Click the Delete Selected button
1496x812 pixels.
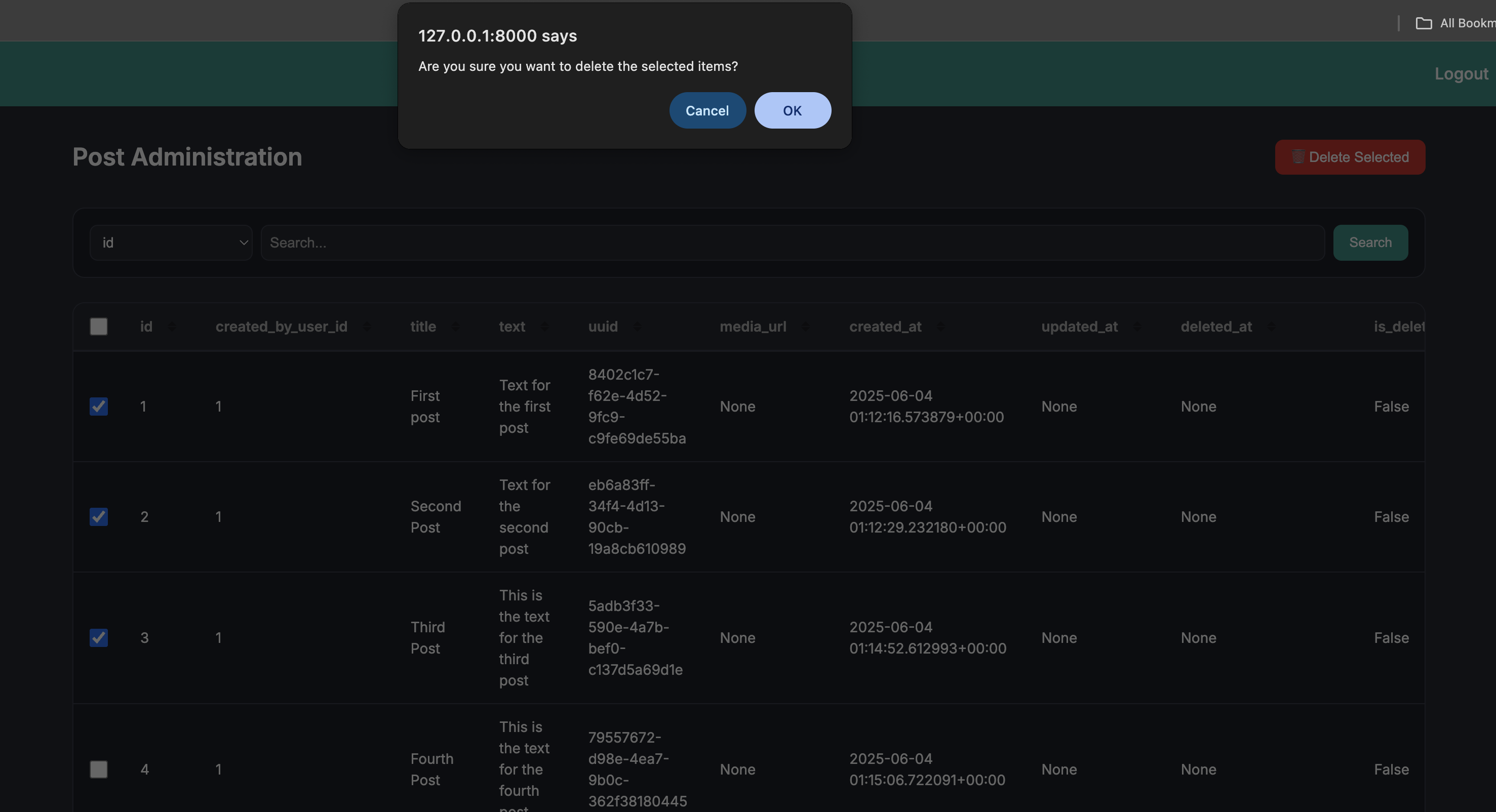1350,157
